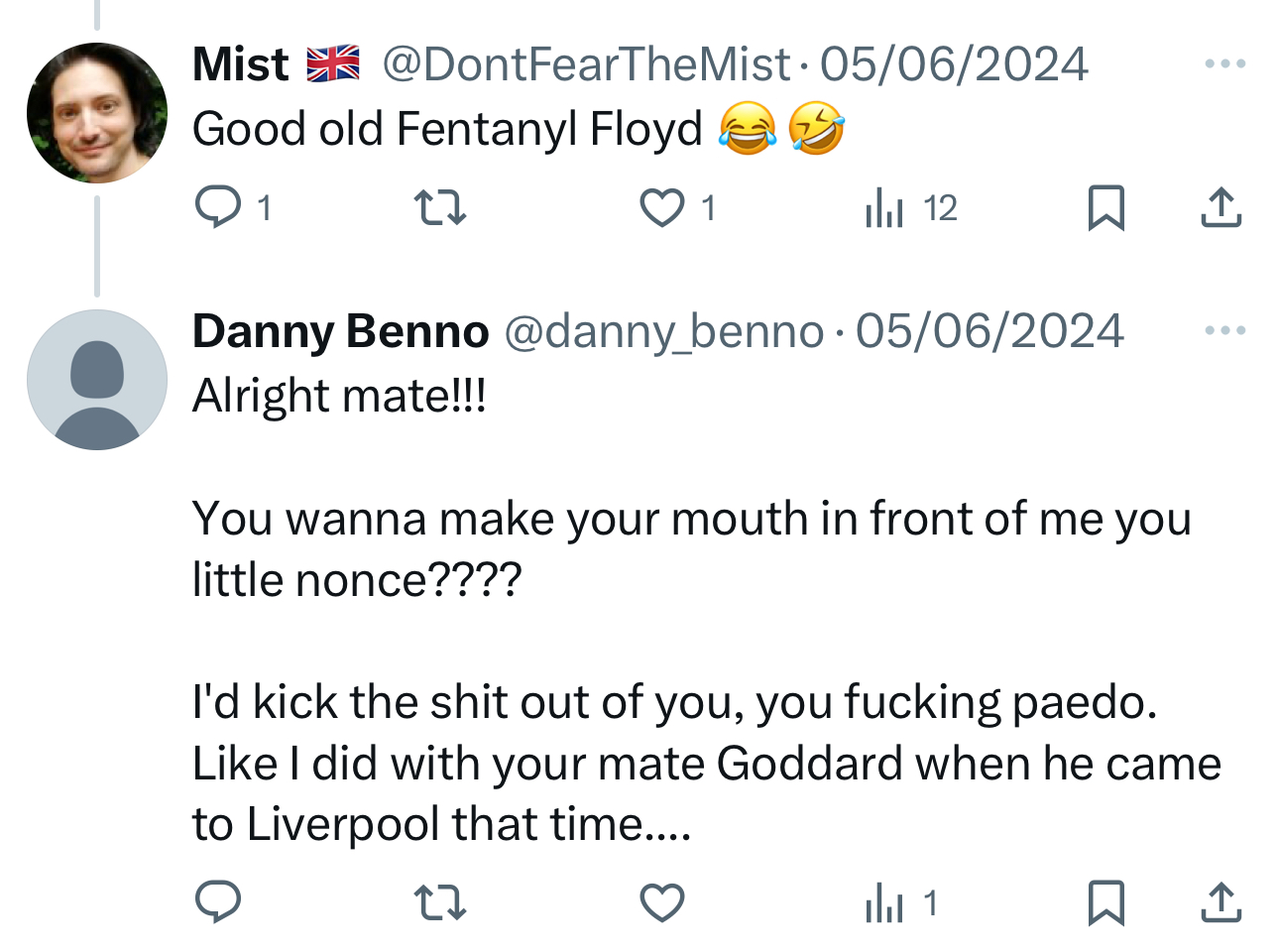Share Danny Benno's reply

pyautogui.click(x=1221, y=902)
